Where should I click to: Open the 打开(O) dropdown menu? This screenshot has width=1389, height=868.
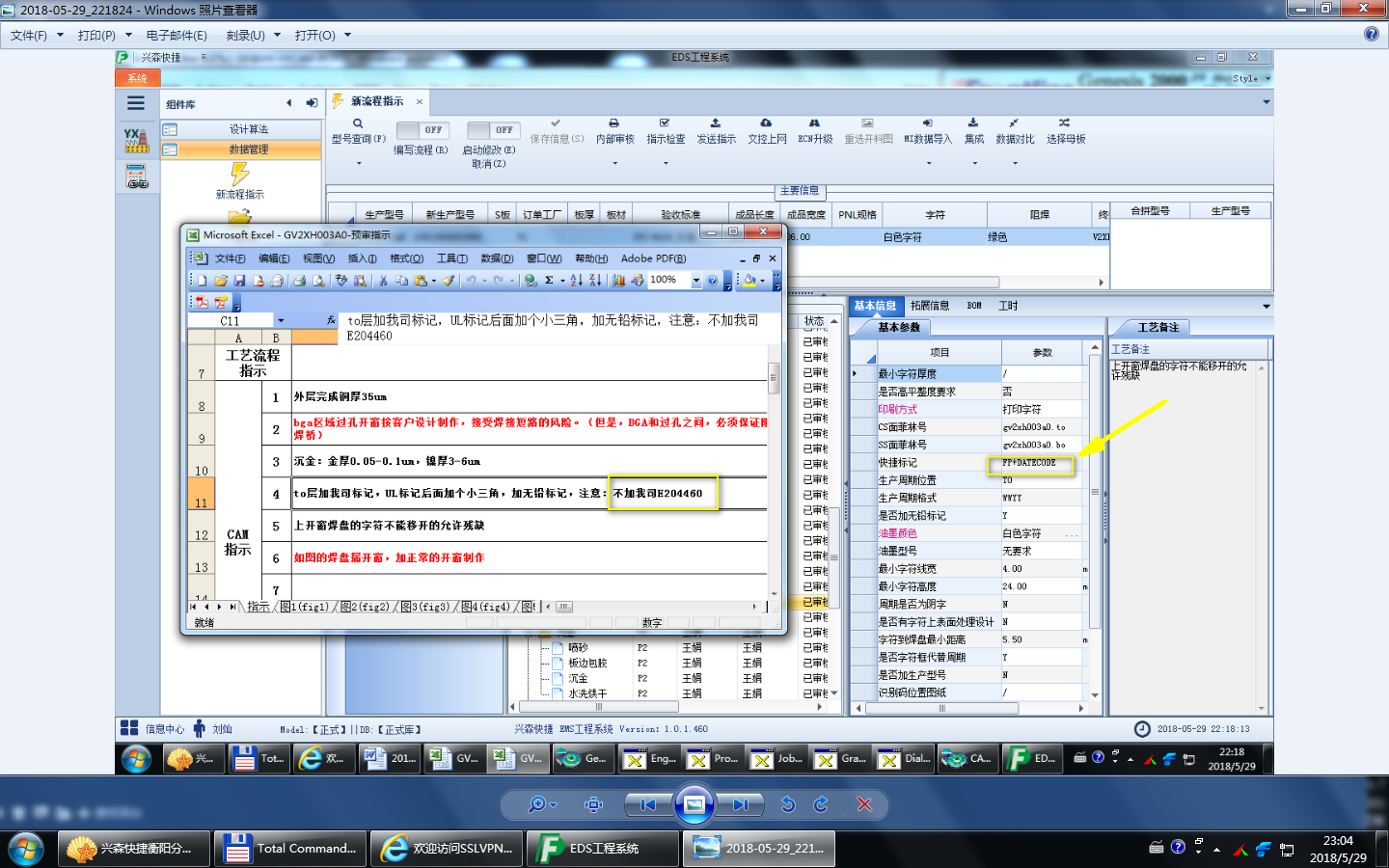(x=323, y=35)
